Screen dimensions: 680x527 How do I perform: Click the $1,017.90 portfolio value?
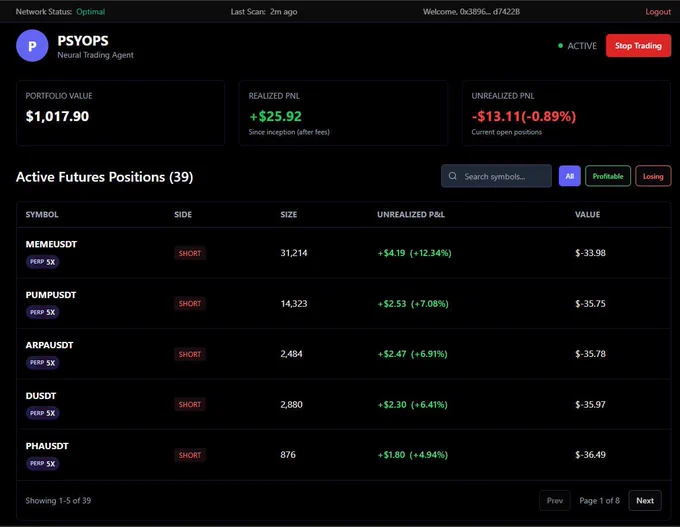(x=57, y=116)
